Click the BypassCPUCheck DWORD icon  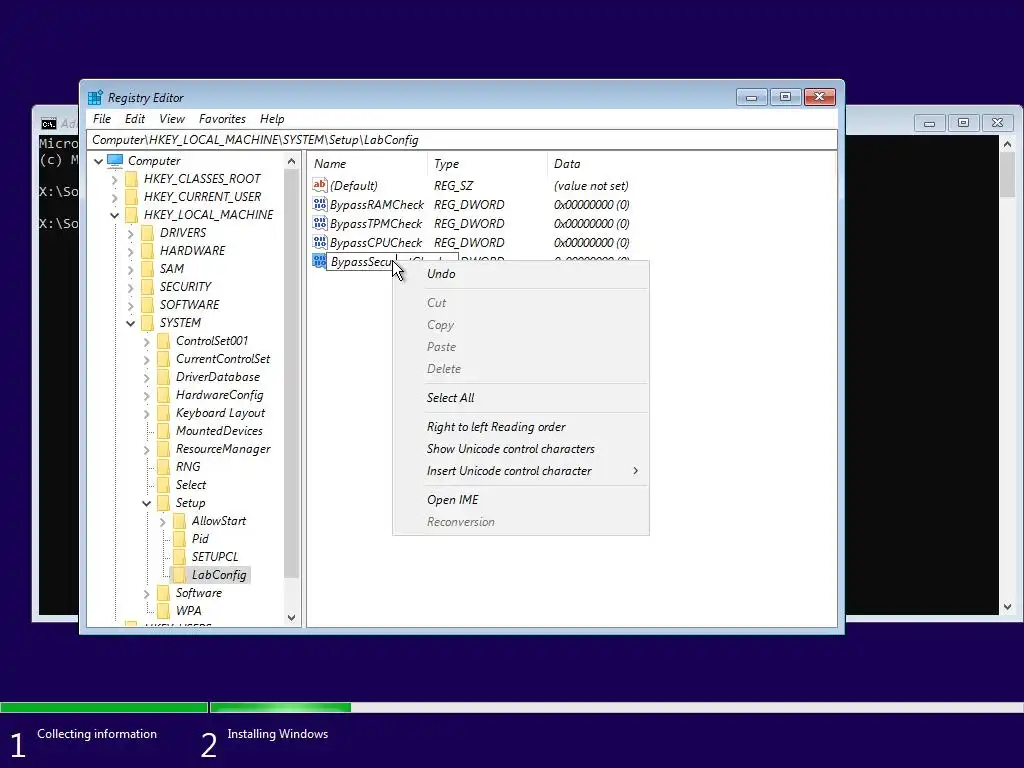[x=319, y=242]
